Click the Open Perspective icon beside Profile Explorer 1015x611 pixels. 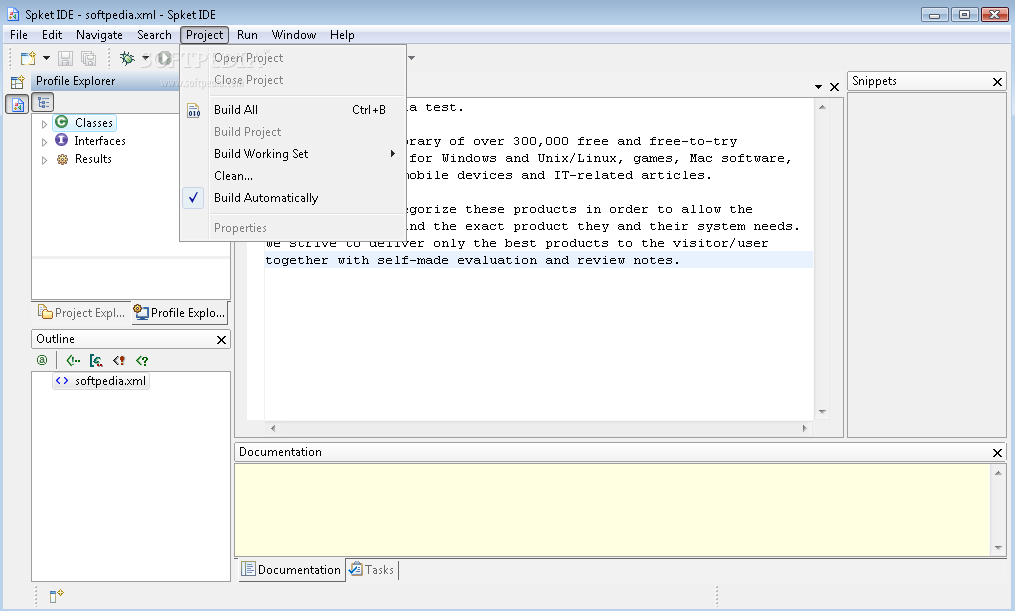tap(17, 82)
